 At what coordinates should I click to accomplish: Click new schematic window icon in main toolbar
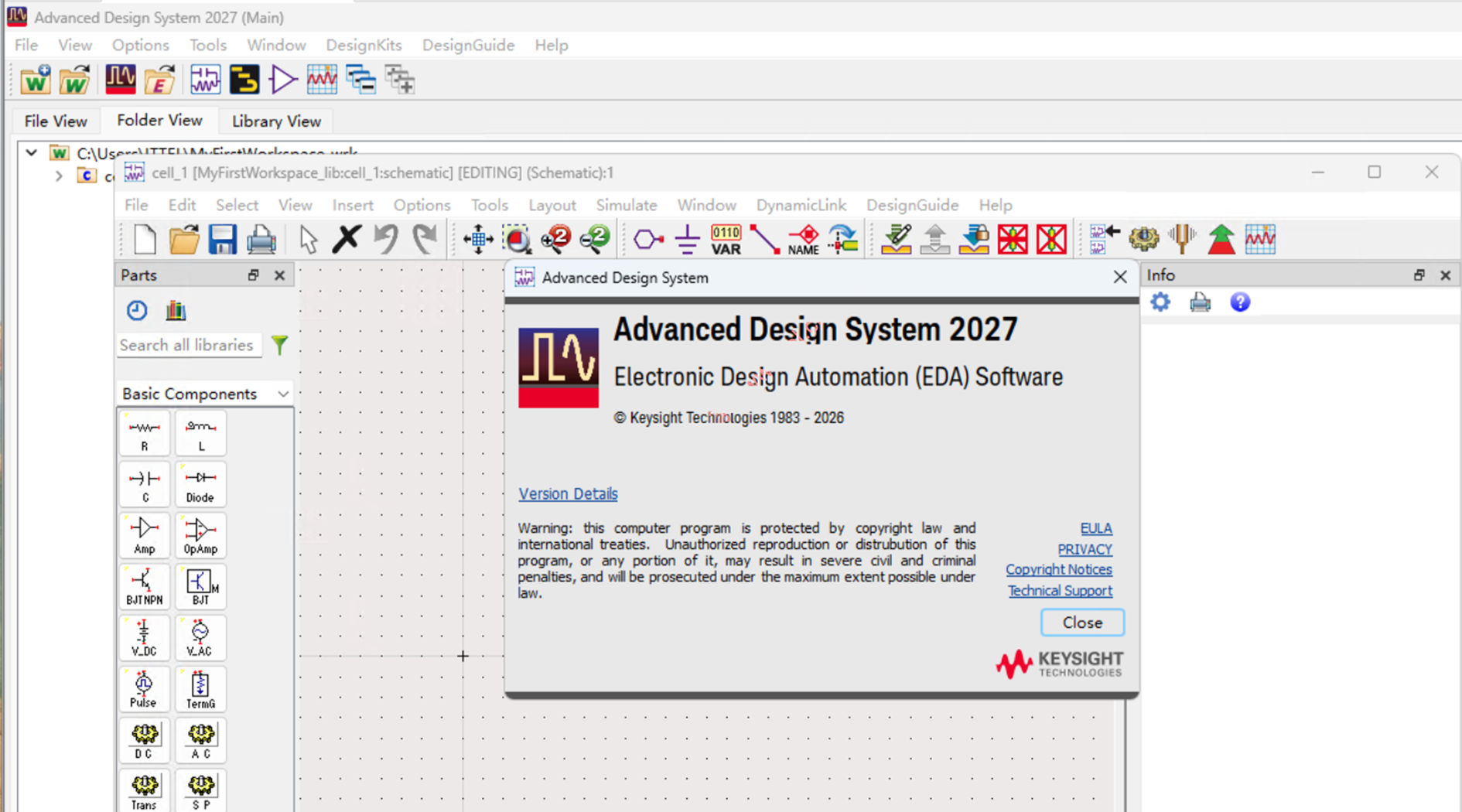coord(205,80)
